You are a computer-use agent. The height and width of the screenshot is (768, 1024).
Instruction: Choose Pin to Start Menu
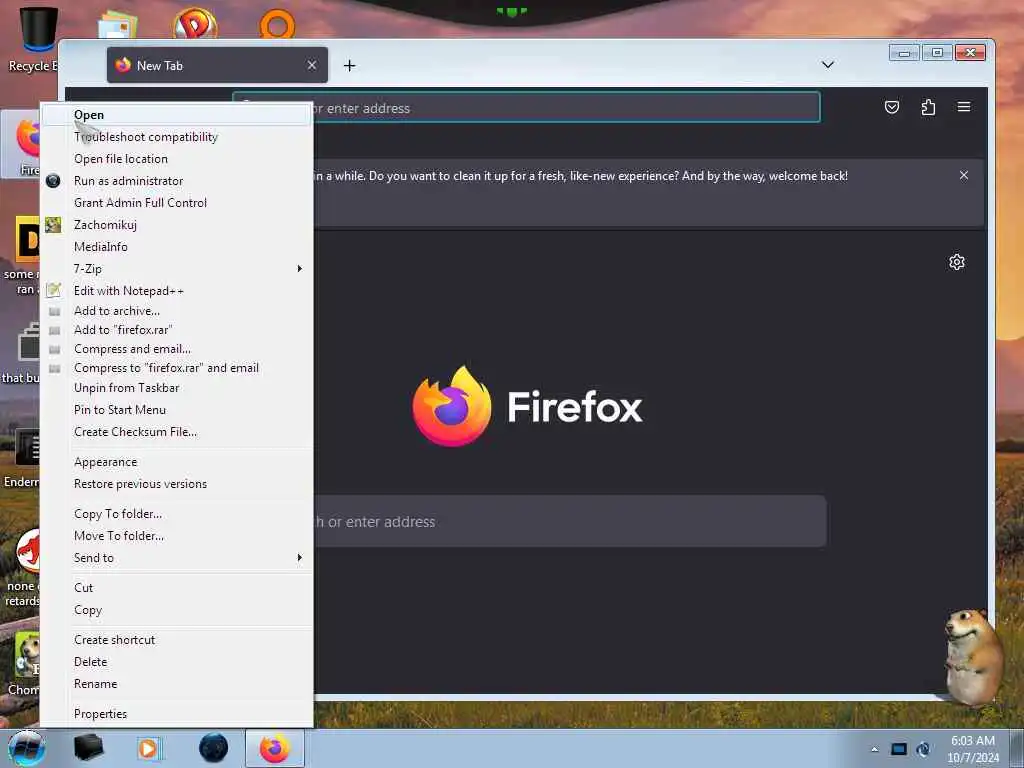click(x=176, y=410)
